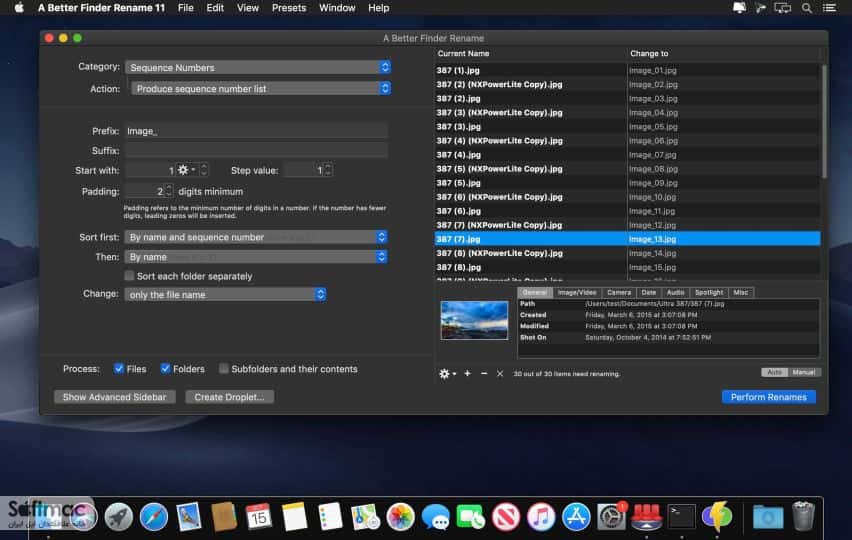Click in the Prefix text field
The width and height of the screenshot is (852, 540).
(256, 131)
